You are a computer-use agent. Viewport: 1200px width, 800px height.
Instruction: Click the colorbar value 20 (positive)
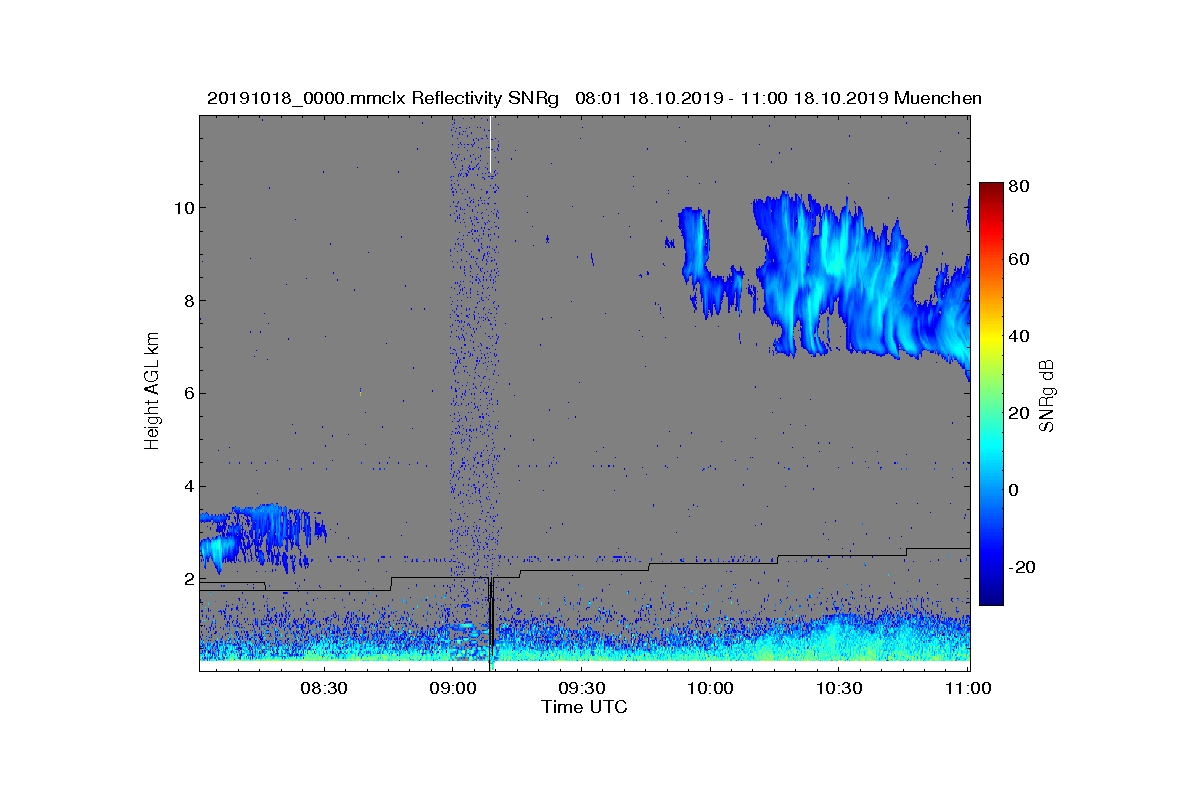click(x=1021, y=413)
